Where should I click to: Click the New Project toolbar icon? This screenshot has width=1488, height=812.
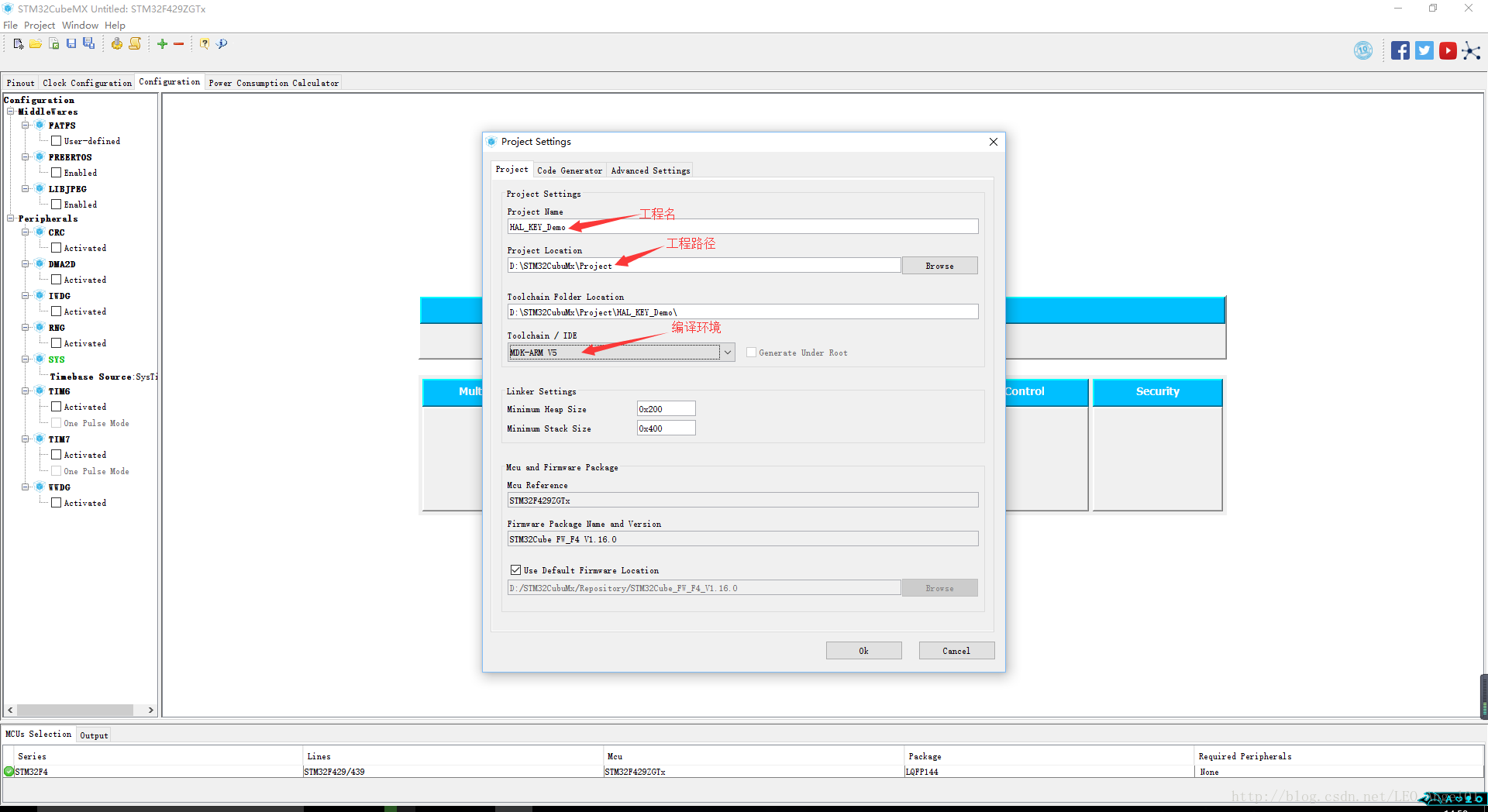click(x=19, y=44)
